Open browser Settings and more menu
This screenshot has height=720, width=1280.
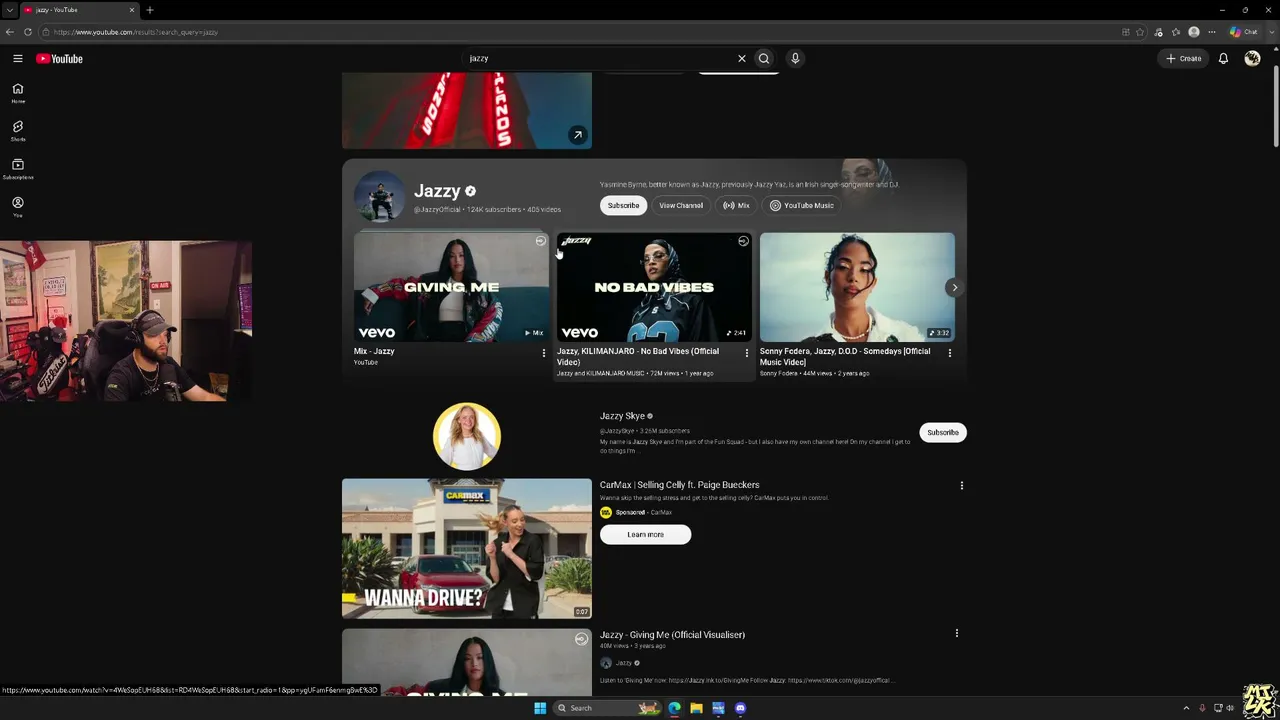[x=1212, y=32]
